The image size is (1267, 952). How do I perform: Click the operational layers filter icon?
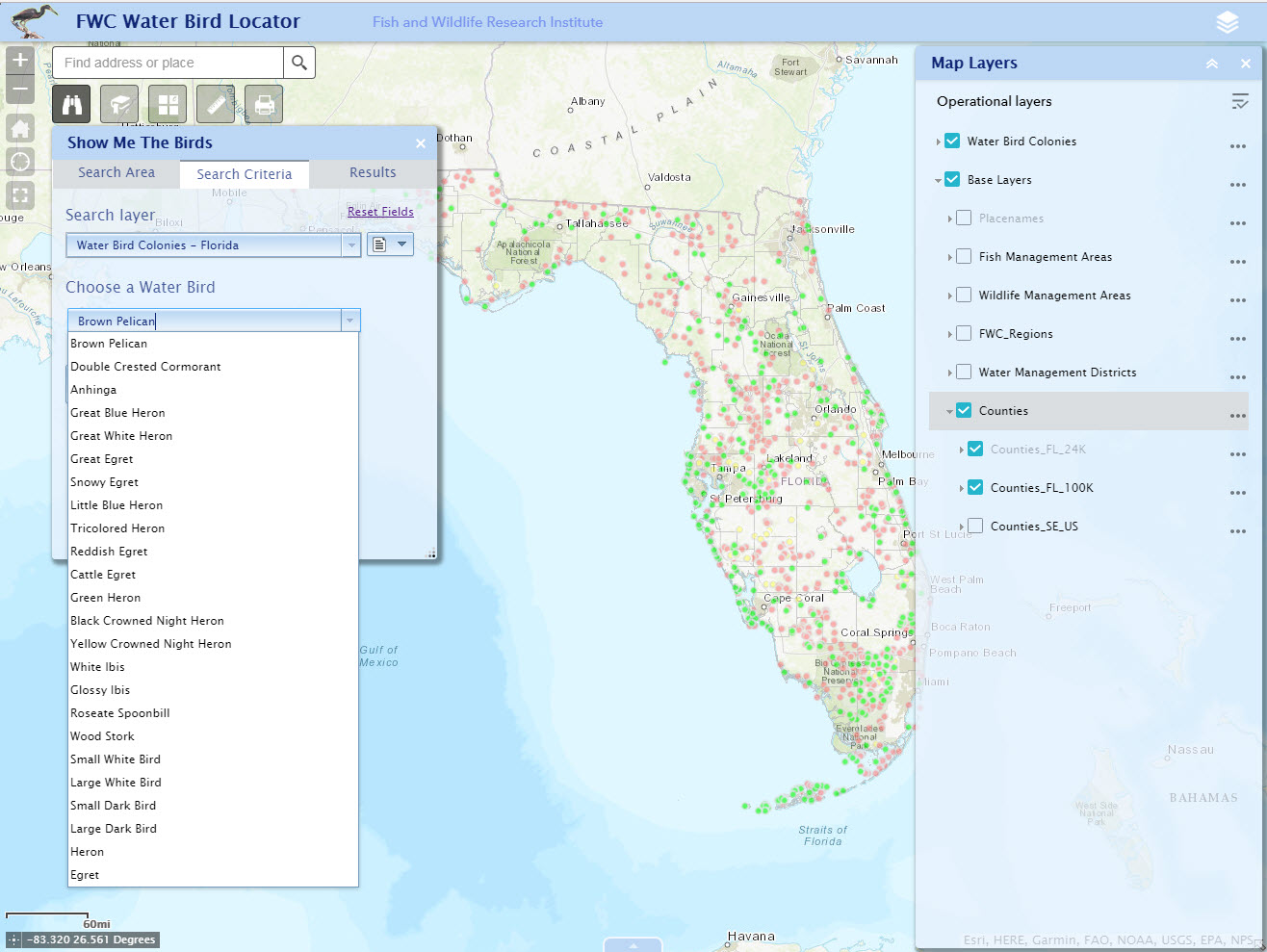tap(1240, 101)
